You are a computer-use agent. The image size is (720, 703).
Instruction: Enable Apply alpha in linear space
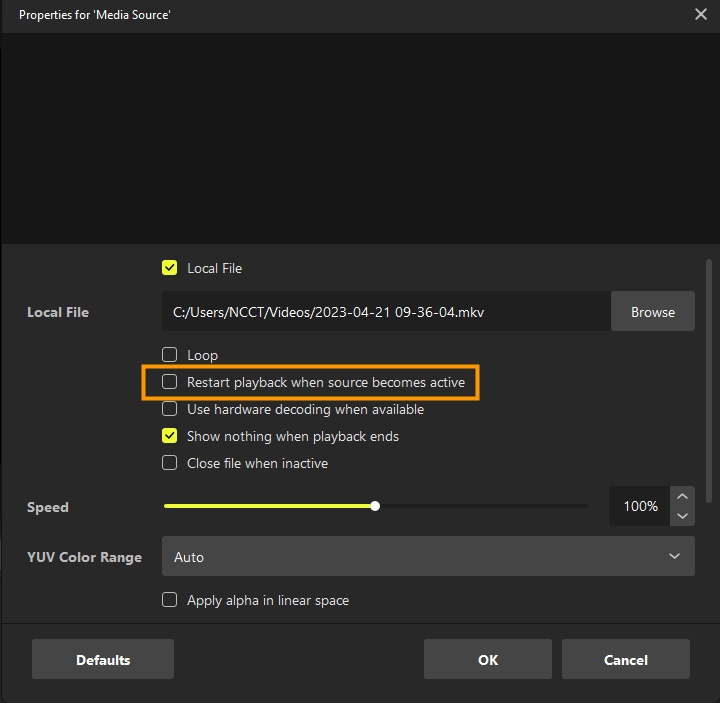(170, 600)
